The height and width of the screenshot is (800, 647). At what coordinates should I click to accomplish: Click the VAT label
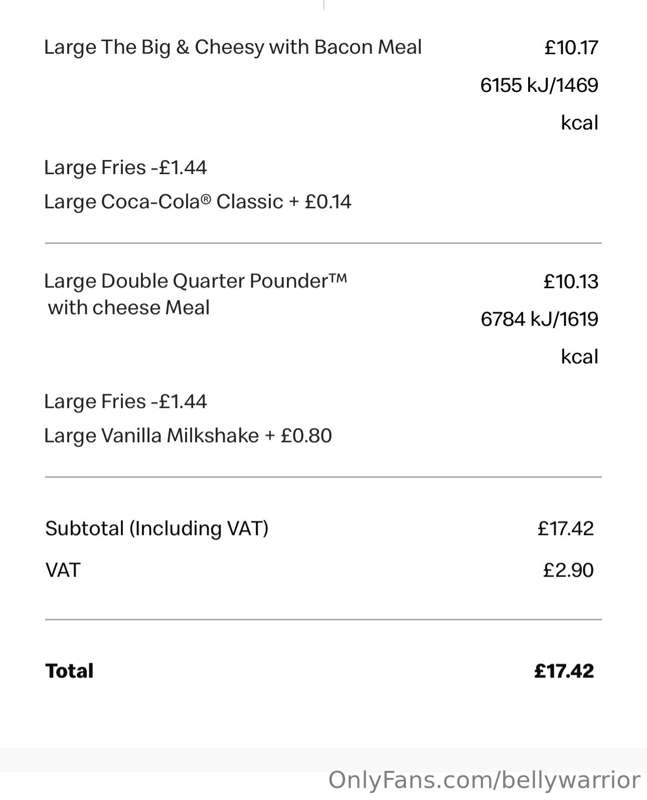(x=63, y=570)
